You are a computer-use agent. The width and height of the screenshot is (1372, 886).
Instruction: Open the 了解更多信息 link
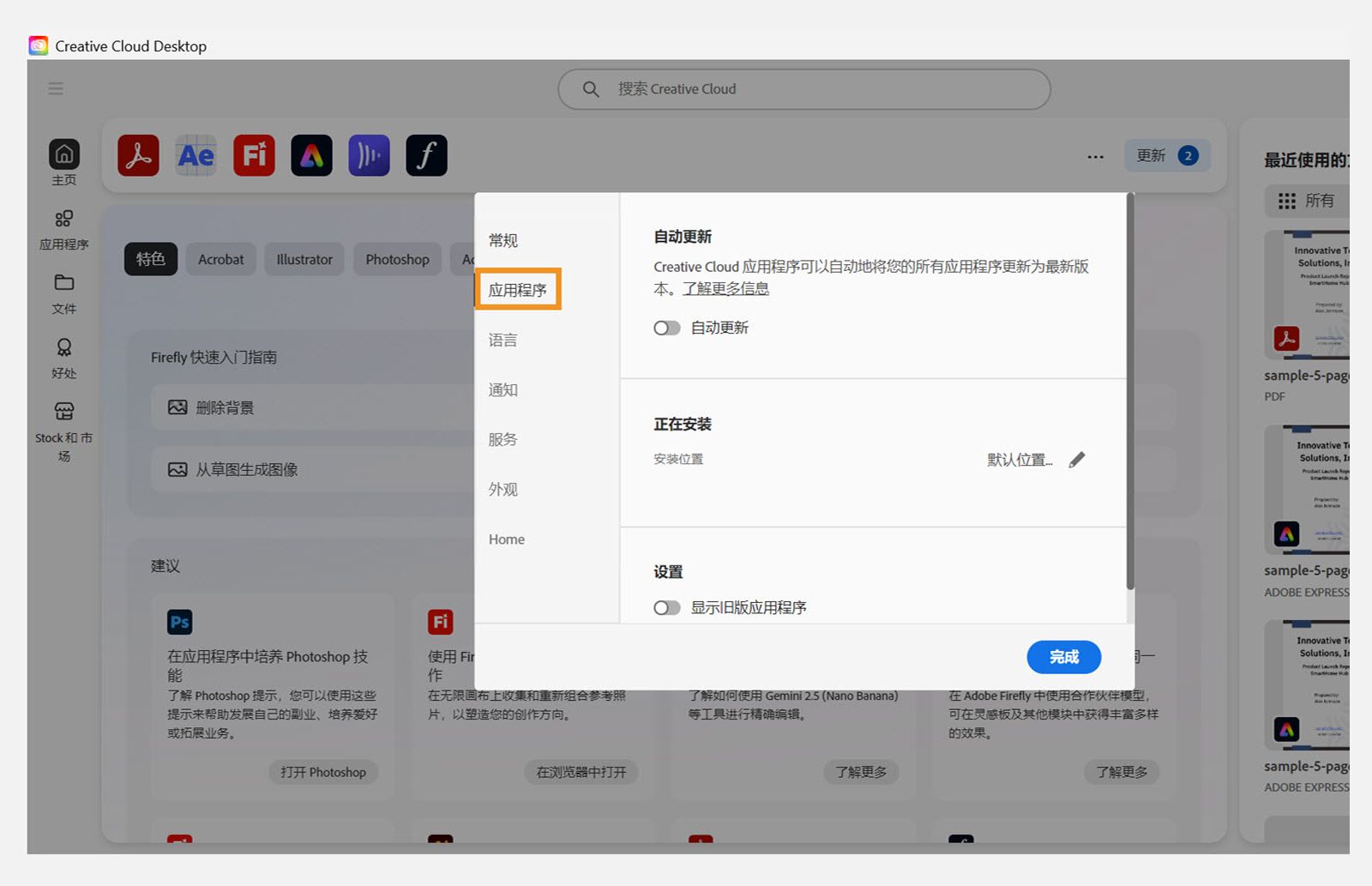725,288
